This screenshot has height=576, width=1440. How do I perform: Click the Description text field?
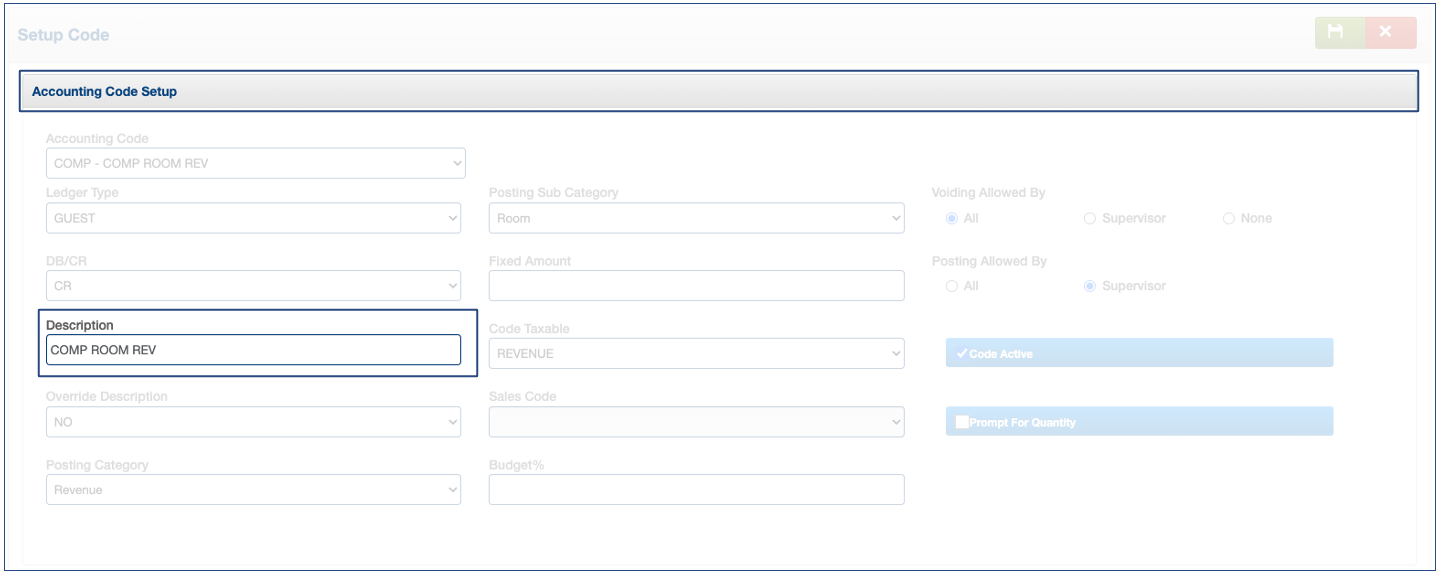coord(253,350)
